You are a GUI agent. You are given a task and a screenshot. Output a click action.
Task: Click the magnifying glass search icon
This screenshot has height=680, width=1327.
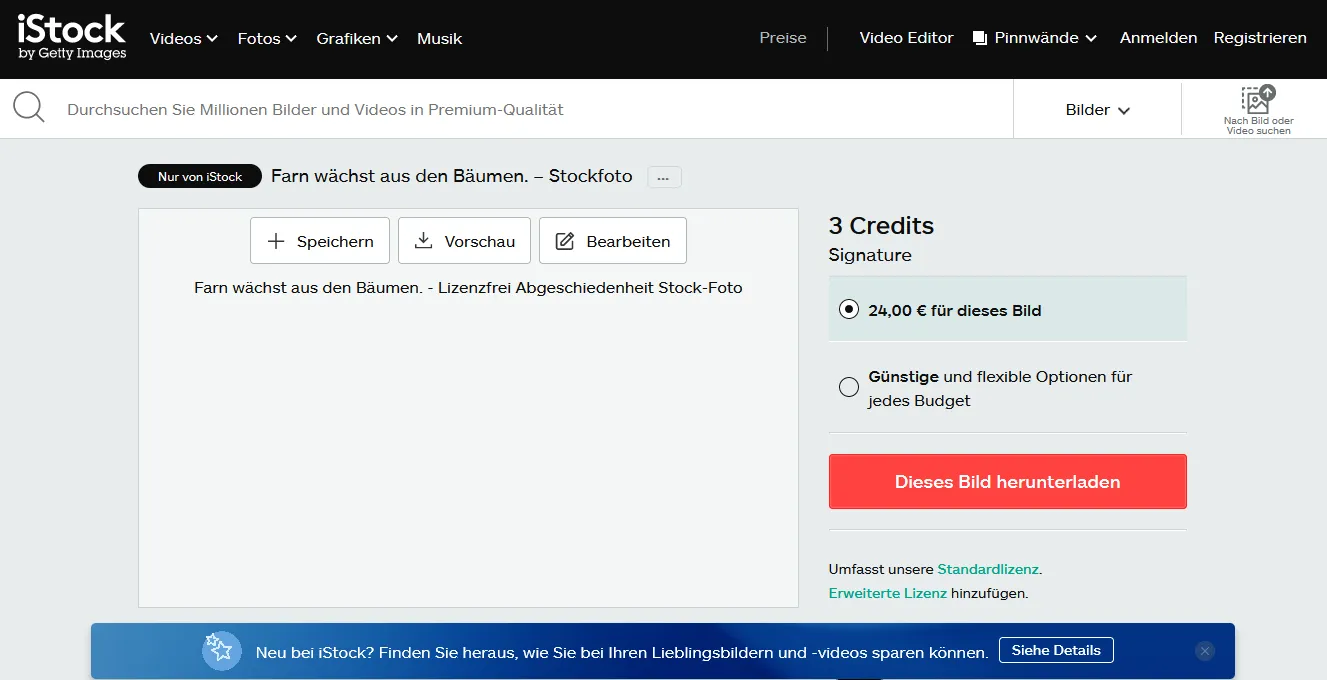point(28,108)
